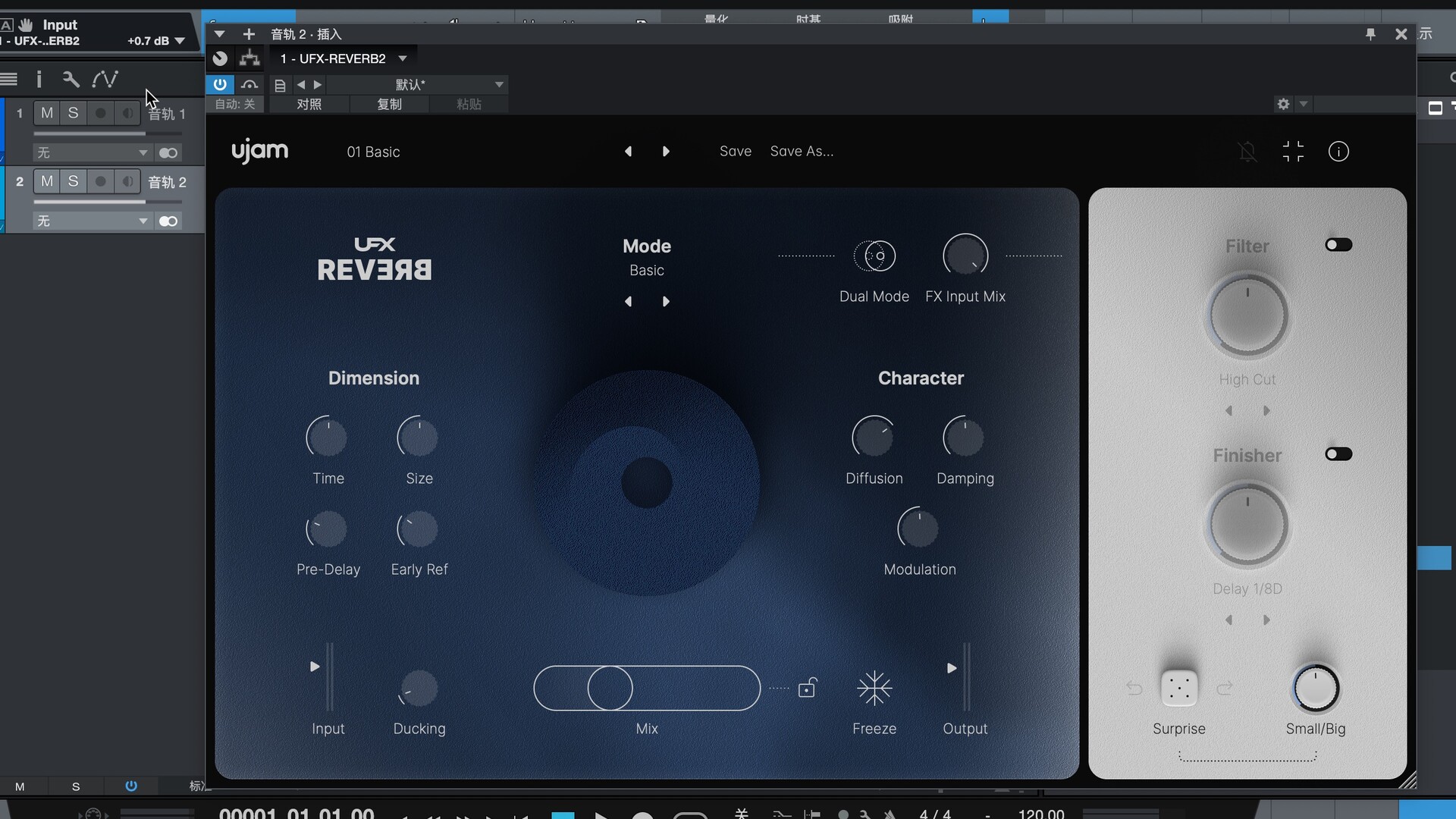Click the 自动: 关 automation button
This screenshot has height=819, width=1456.
tap(235, 104)
